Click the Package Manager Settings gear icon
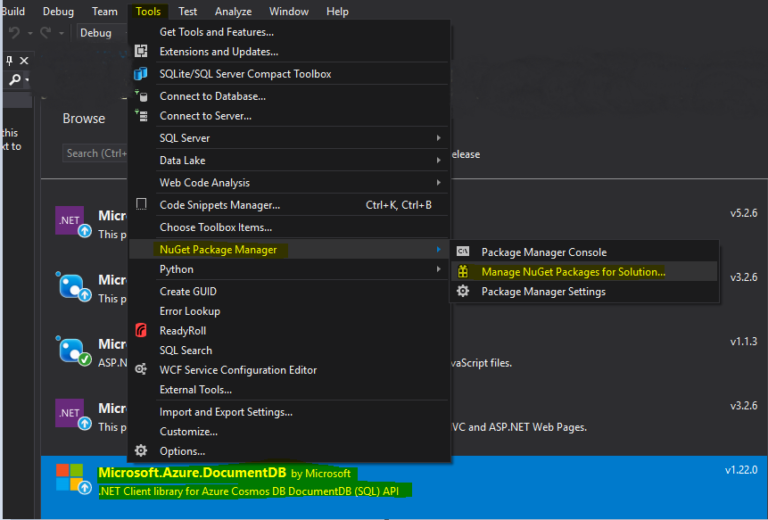This screenshot has width=768, height=520. pyautogui.click(x=463, y=291)
